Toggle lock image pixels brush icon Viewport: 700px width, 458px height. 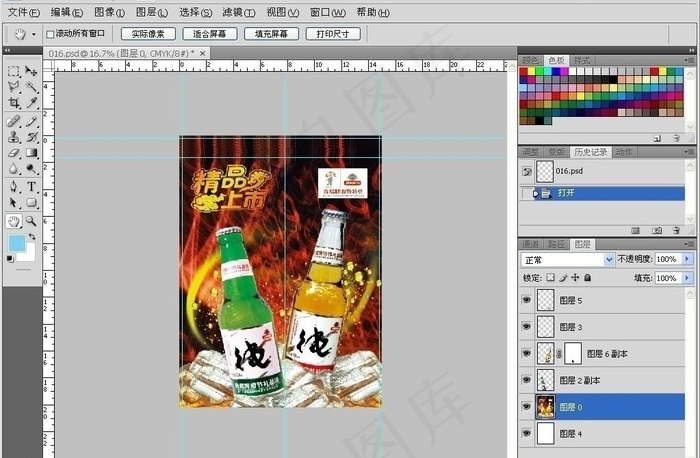[563, 278]
